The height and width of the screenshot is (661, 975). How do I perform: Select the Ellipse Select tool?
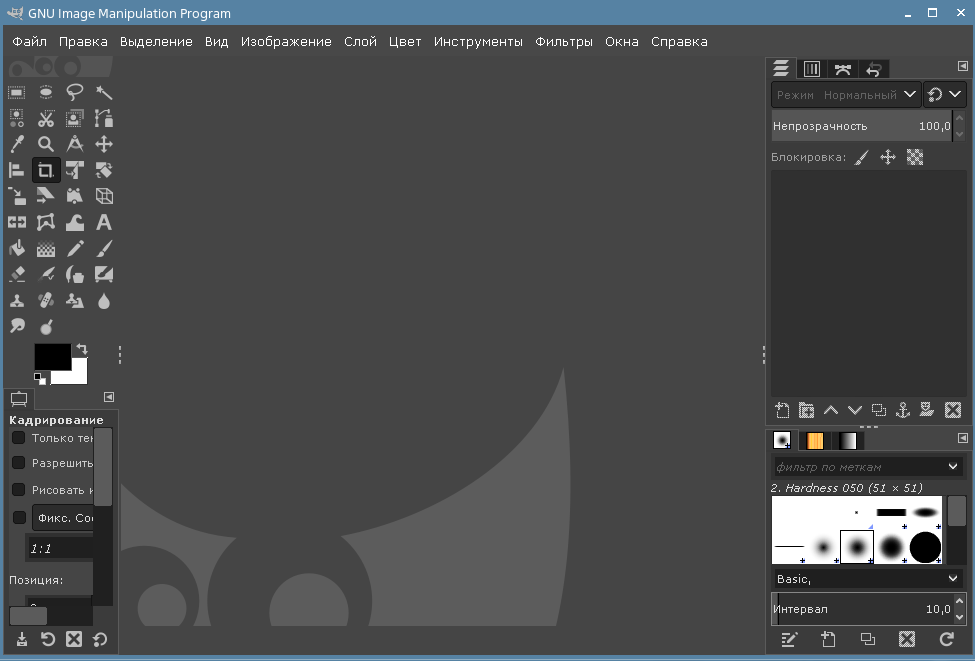pyautogui.click(x=46, y=93)
